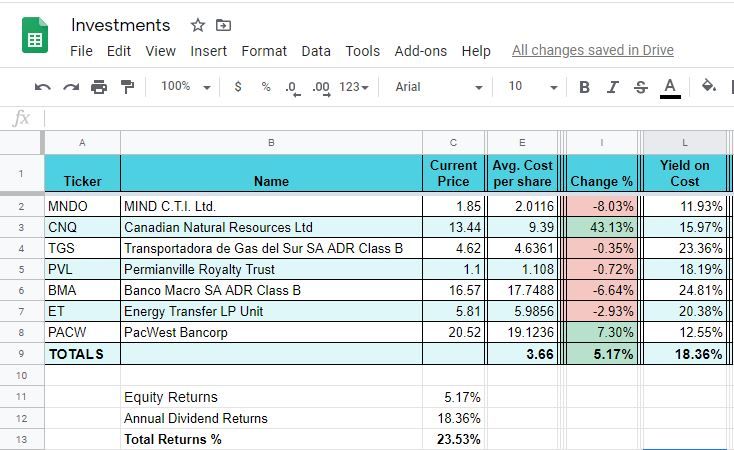This screenshot has width=734, height=450.
Task: Open the Help menu
Action: point(476,51)
